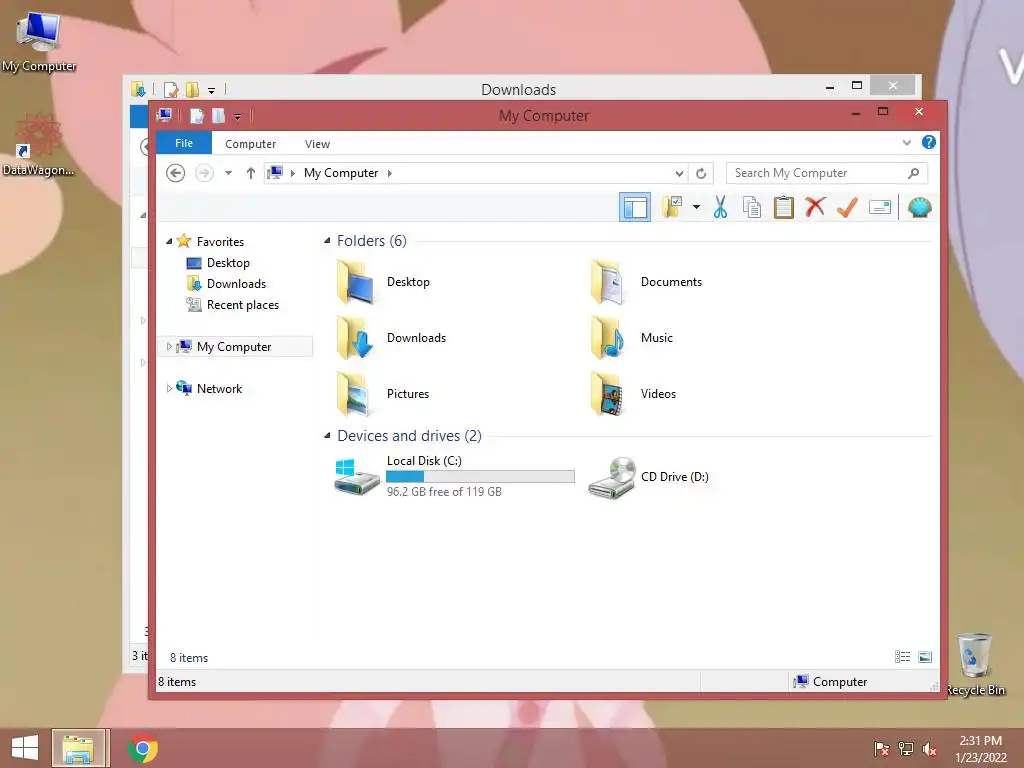1024x768 pixels.
Task: Click the Copy icon in toolbar
Action: coord(752,208)
